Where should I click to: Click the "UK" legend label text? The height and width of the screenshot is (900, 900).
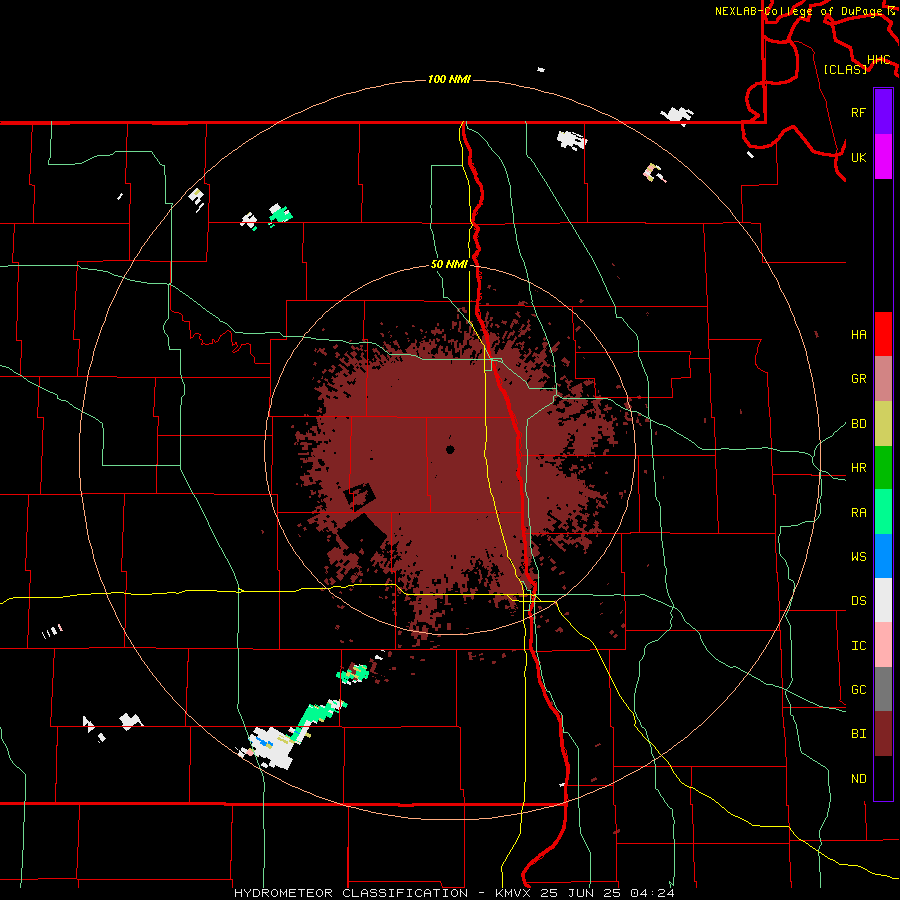858,157
